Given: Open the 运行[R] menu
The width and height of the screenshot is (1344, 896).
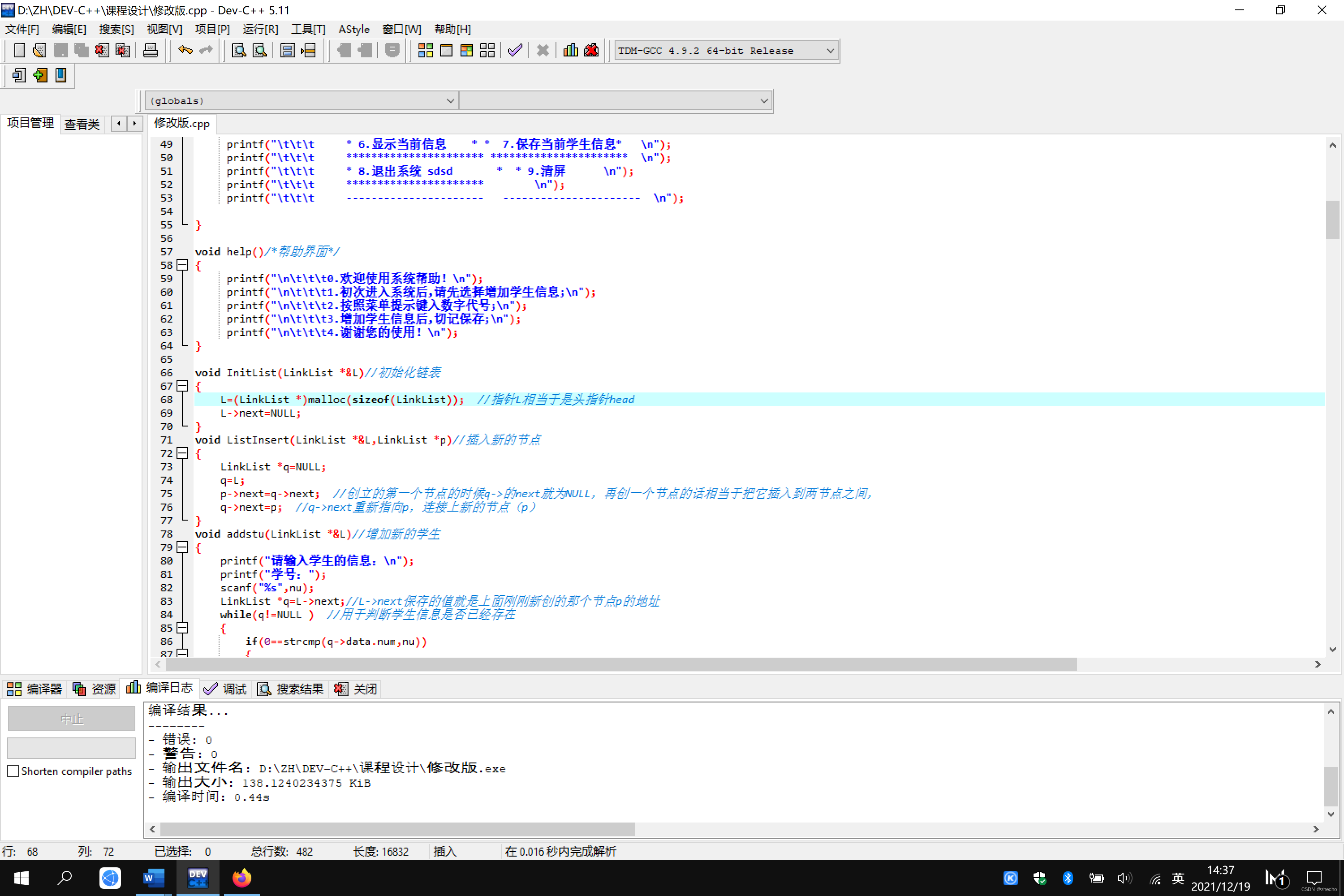Looking at the screenshot, I should [260, 29].
